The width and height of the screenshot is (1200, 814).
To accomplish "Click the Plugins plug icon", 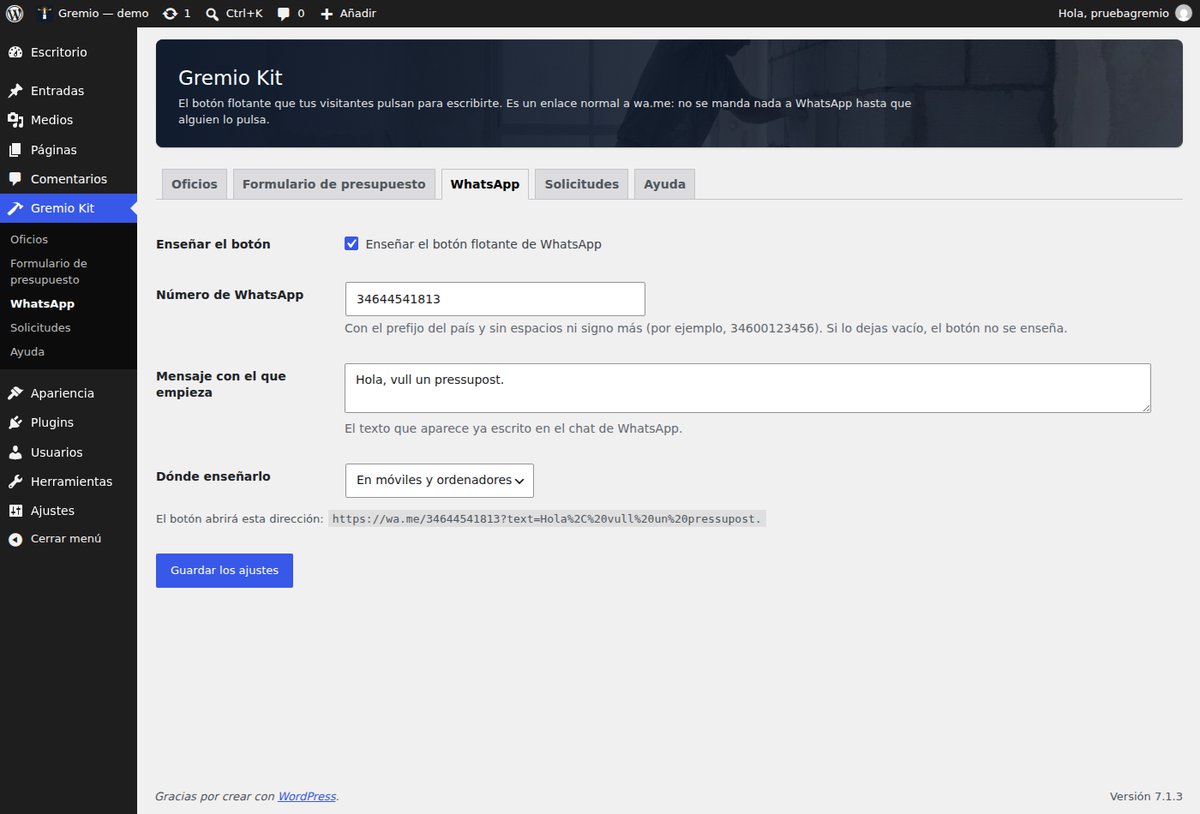I will tap(15, 422).
